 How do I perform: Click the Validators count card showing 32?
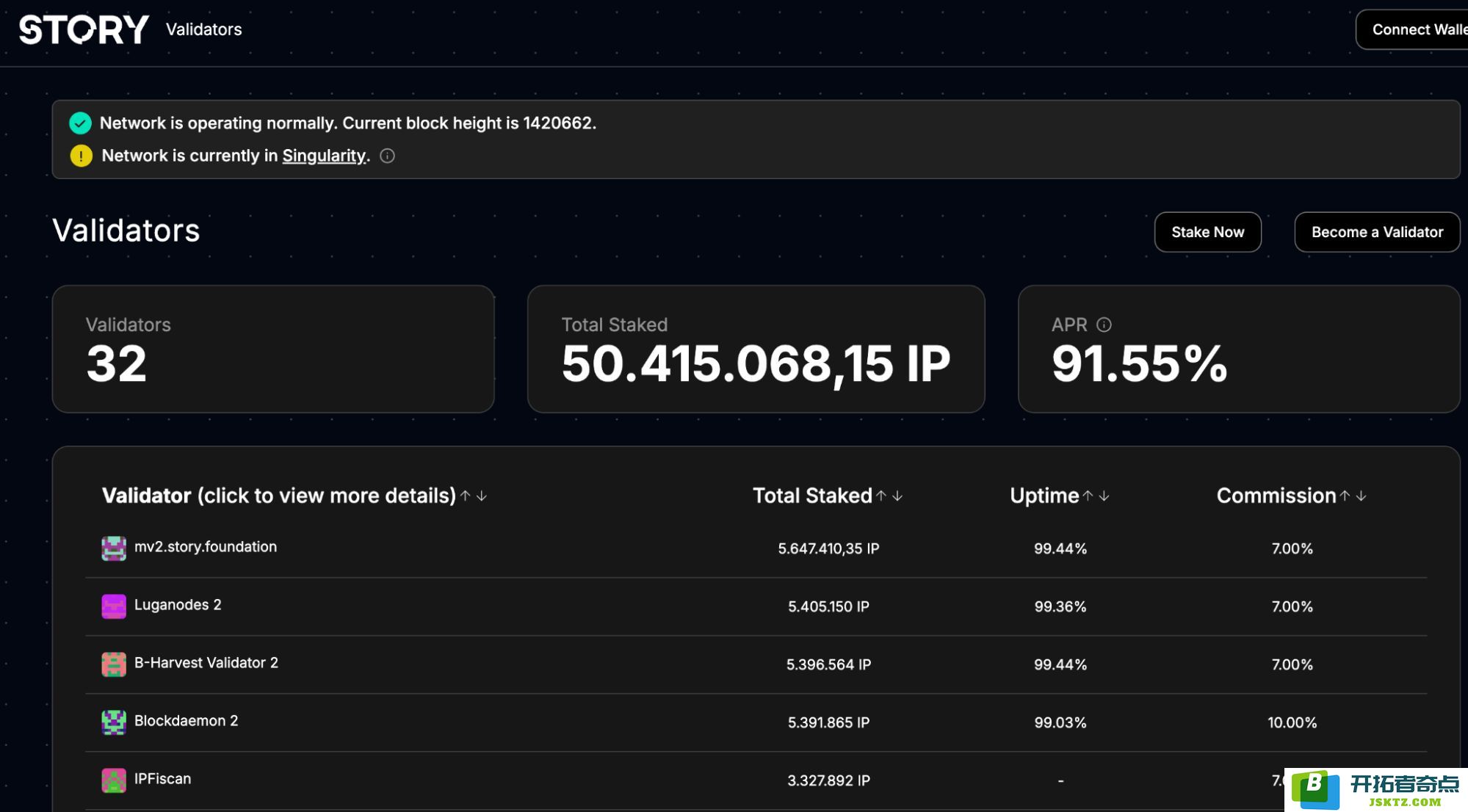pos(273,349)
